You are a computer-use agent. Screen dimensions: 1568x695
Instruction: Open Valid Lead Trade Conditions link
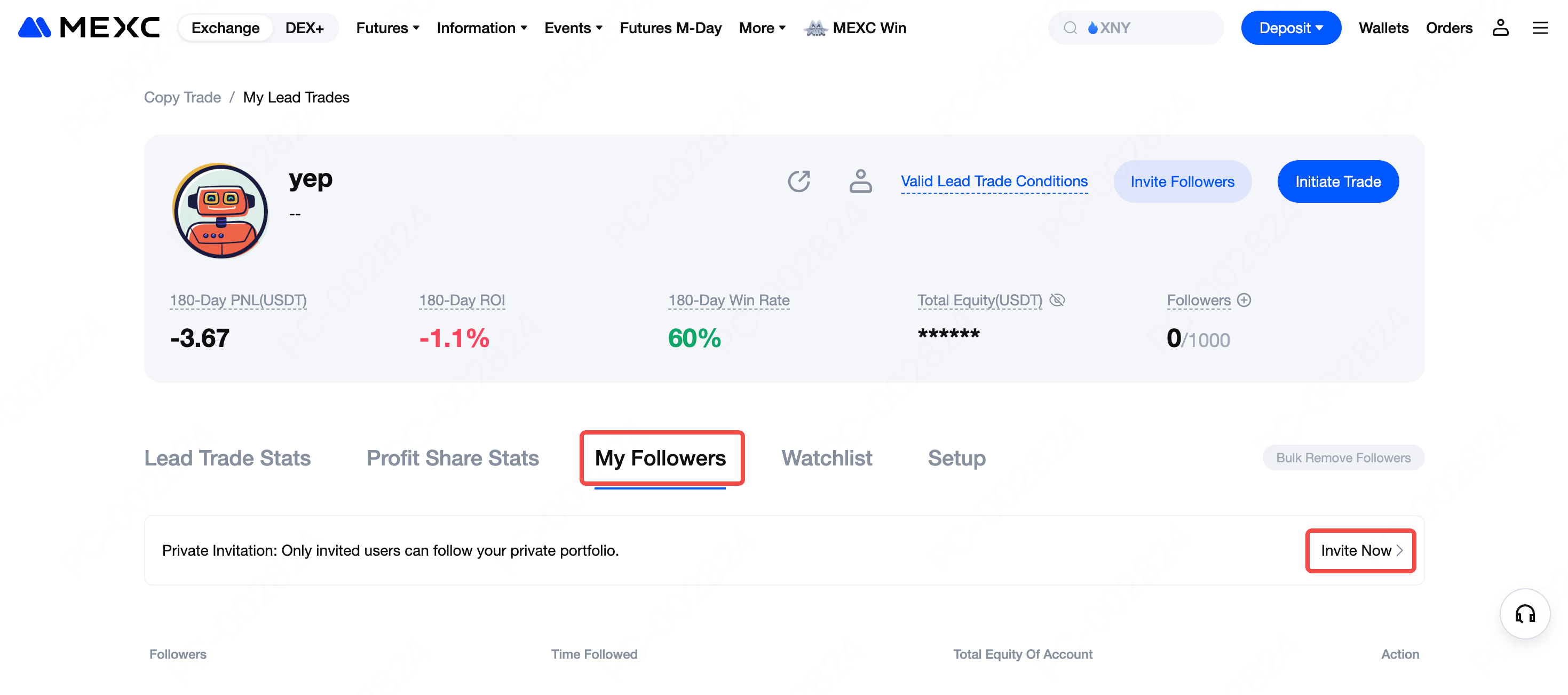(x=993, y=181)
